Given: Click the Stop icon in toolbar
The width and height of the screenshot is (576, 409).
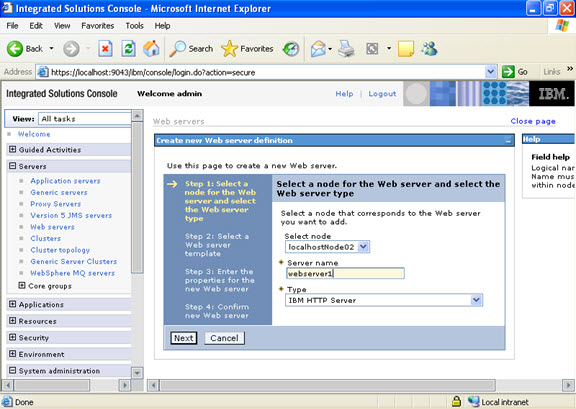Looking at the screenshot, I should (x=105, y=49).
